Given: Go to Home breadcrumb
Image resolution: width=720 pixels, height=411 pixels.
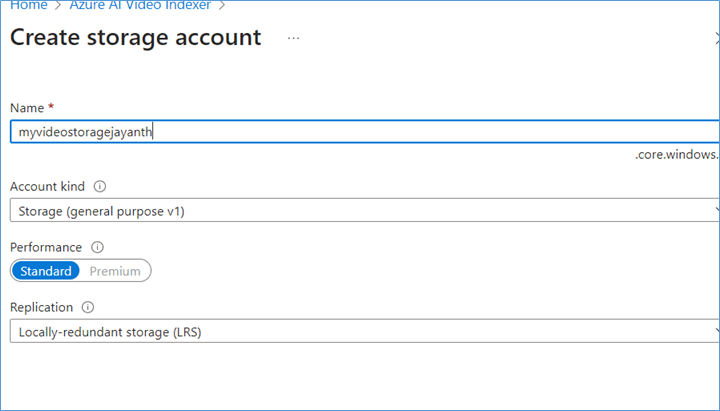Looking at the screenshot, I should (x=28, y=5).
